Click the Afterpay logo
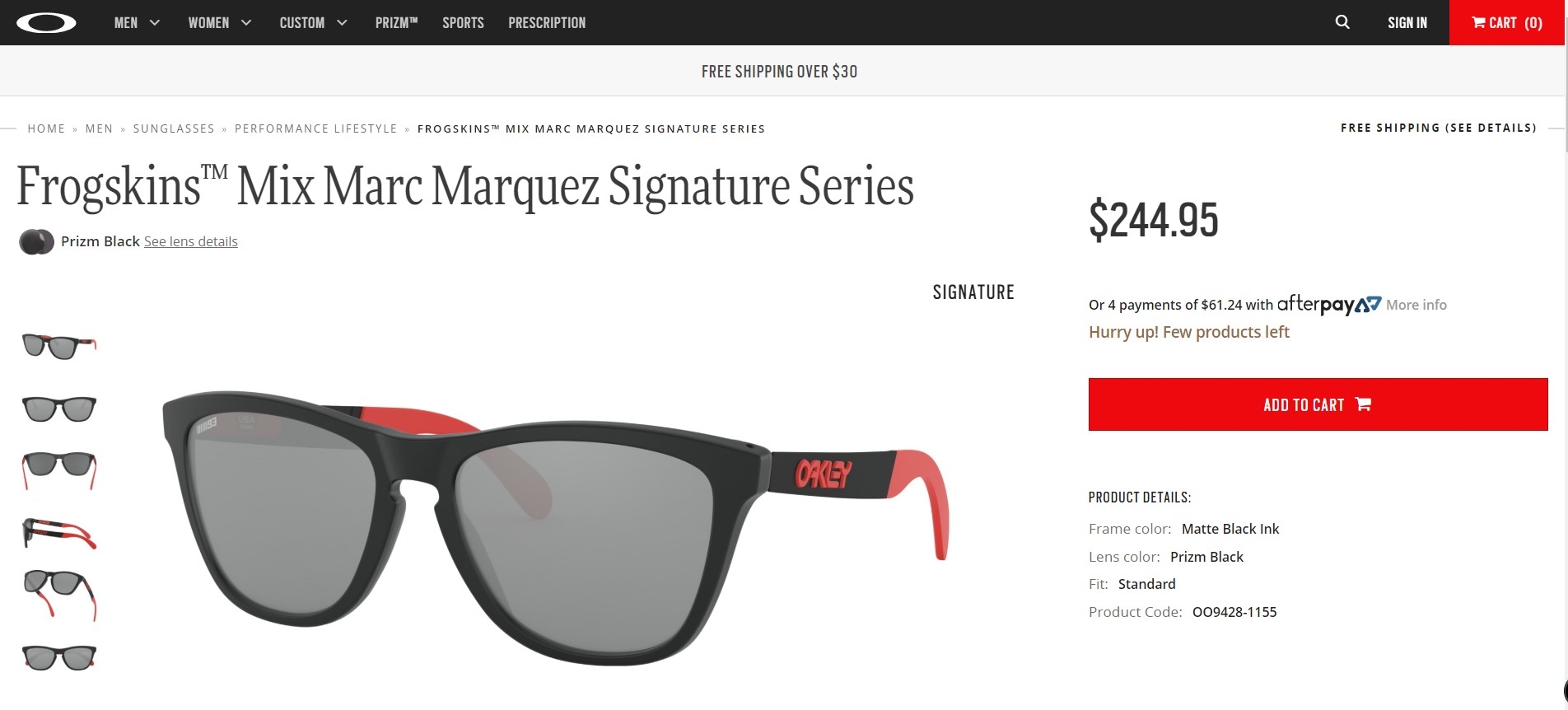Screen dimensions: 1568x710 [1328, 304]
